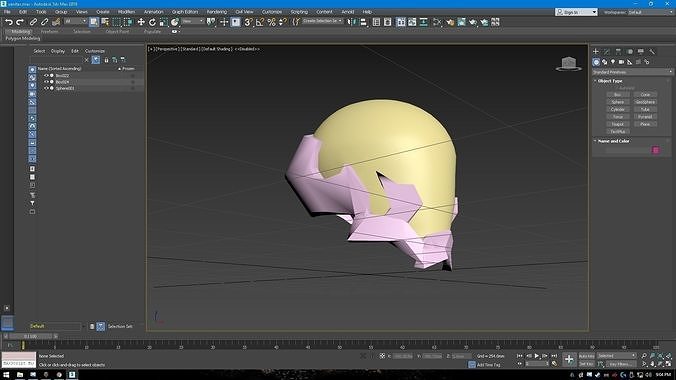Toggle visibility eye of second Box object
The height and width of the screenshot is (380, 676).
(46, 82)
